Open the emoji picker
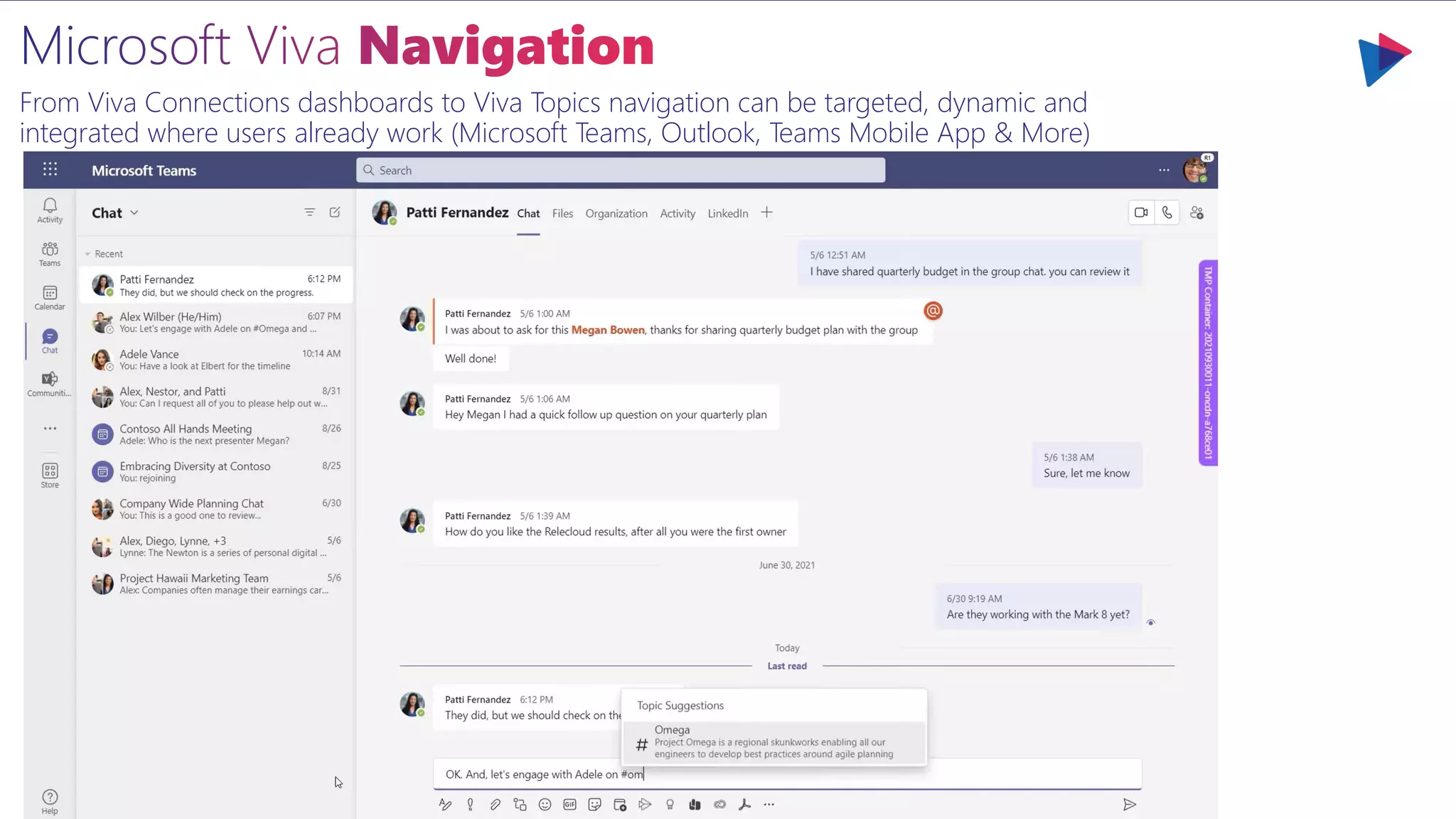Image resolution: width=1456 pixels, height=819 pixels. coord(545,804)
